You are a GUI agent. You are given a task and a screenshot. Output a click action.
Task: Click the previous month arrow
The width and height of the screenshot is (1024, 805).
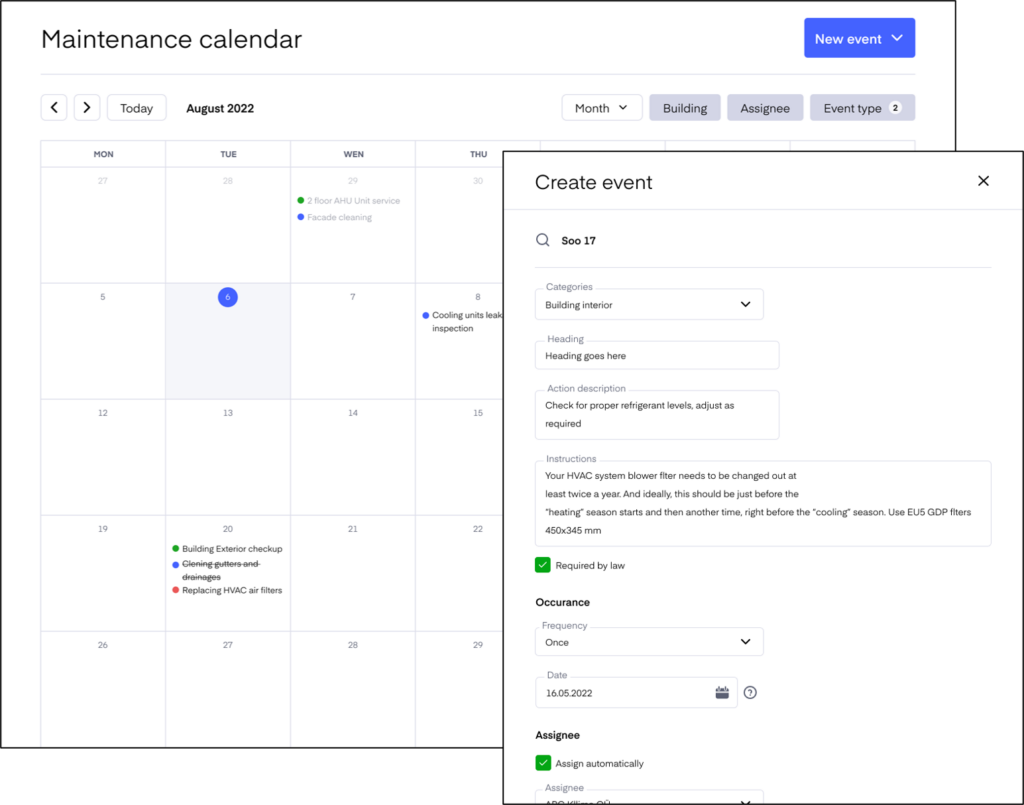[54, 107]
